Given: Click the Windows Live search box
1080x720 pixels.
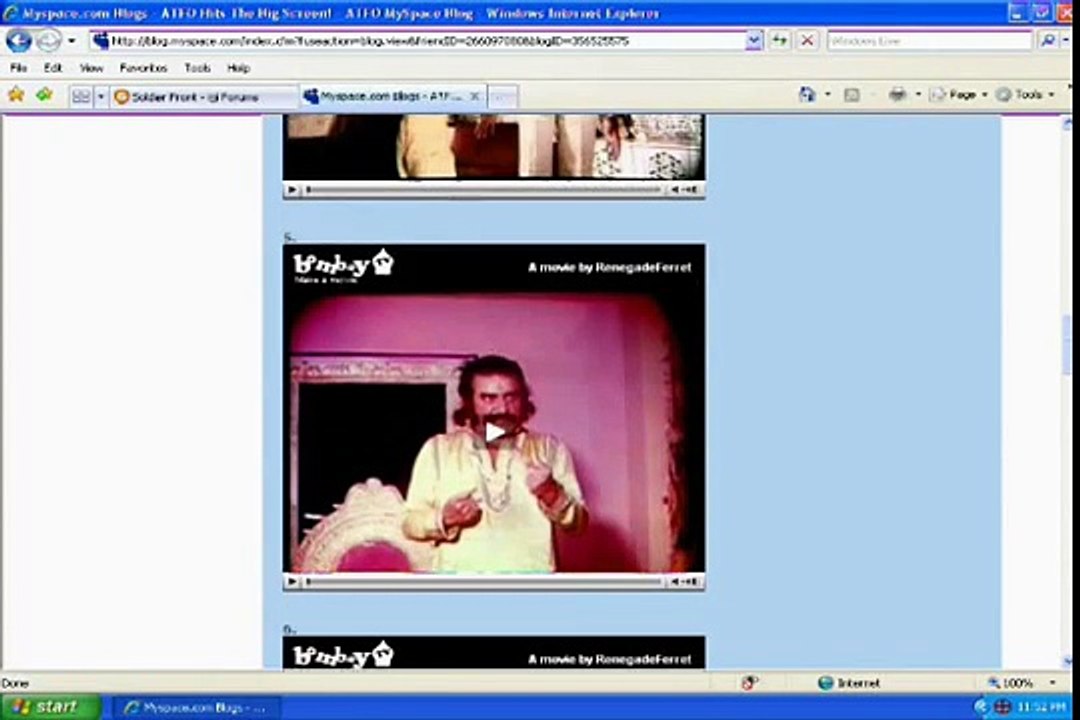Looking at the screenshot, I should click(930, 41).
